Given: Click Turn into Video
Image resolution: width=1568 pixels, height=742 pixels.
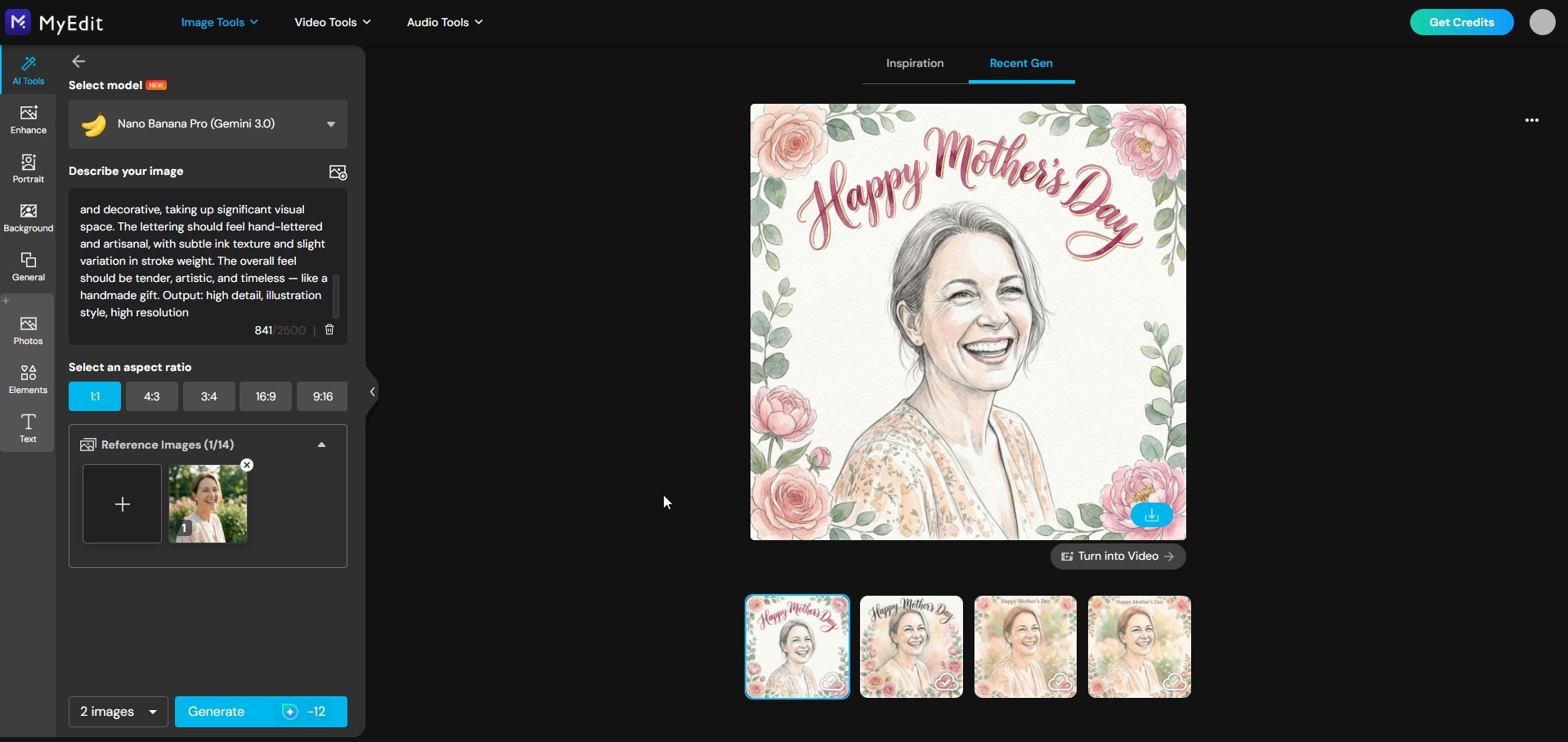Looking at the screenshot, I should click(x=1117, y=556).
